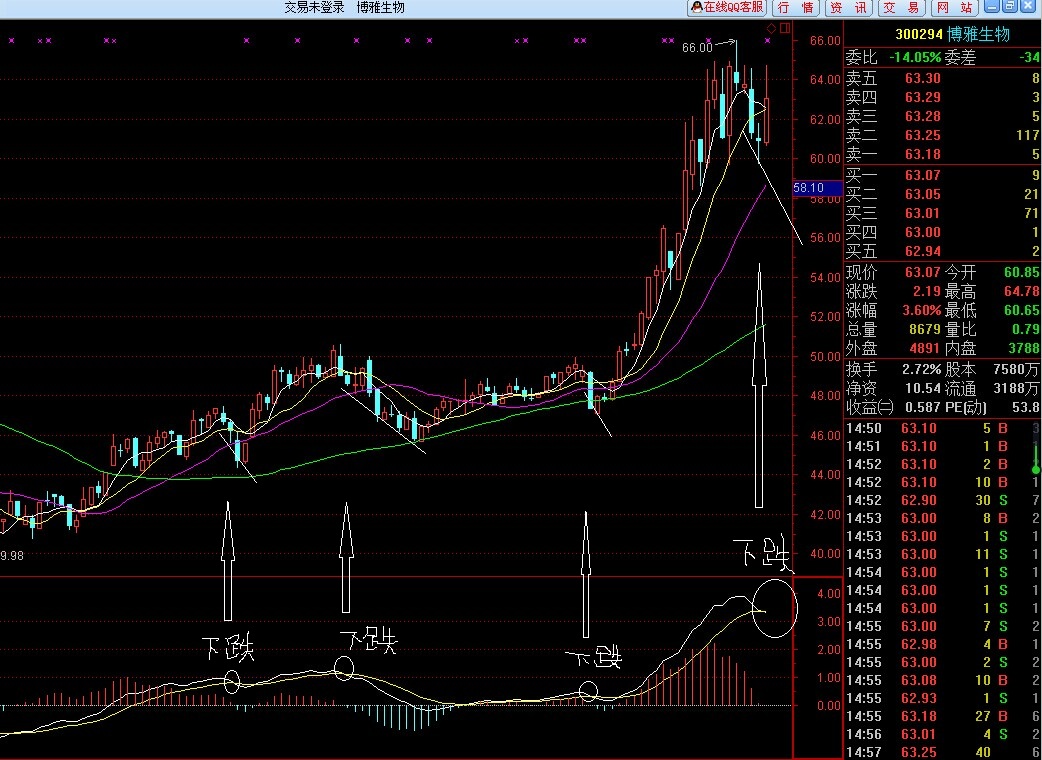Click the 博雅生物 name in the quote panel
The height and width of the screenshot is (760, 1042).
pos(979,35)
